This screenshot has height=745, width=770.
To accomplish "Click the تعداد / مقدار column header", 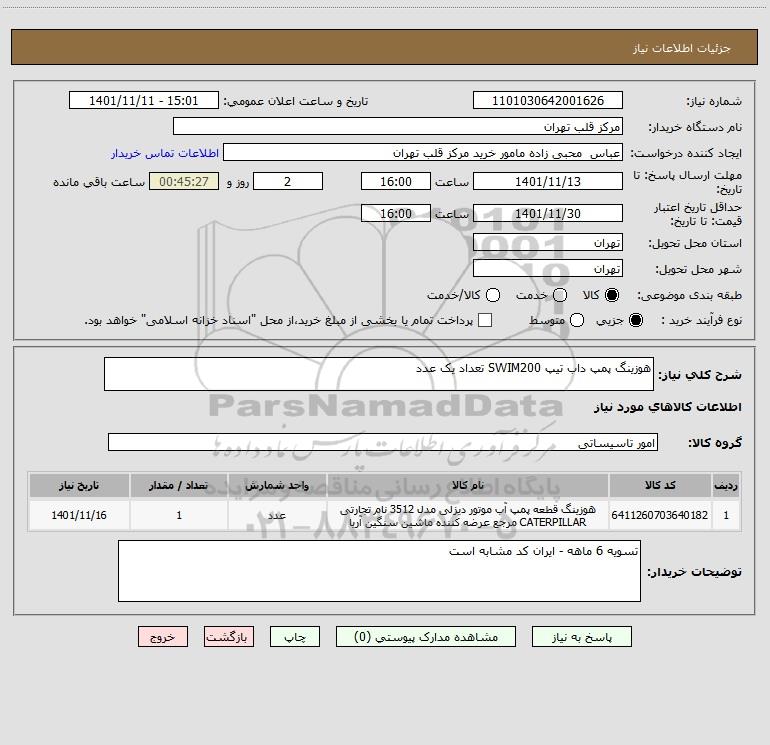I will [179, 485].
